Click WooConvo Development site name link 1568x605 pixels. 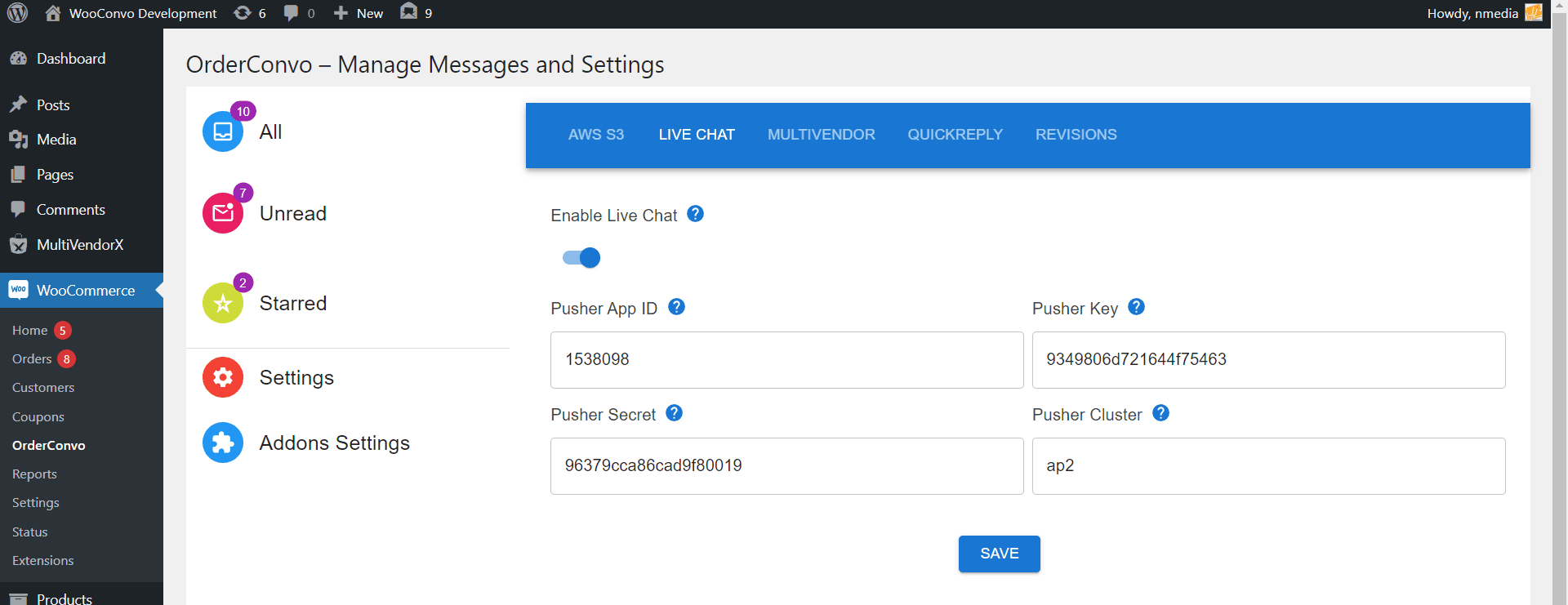143,13
